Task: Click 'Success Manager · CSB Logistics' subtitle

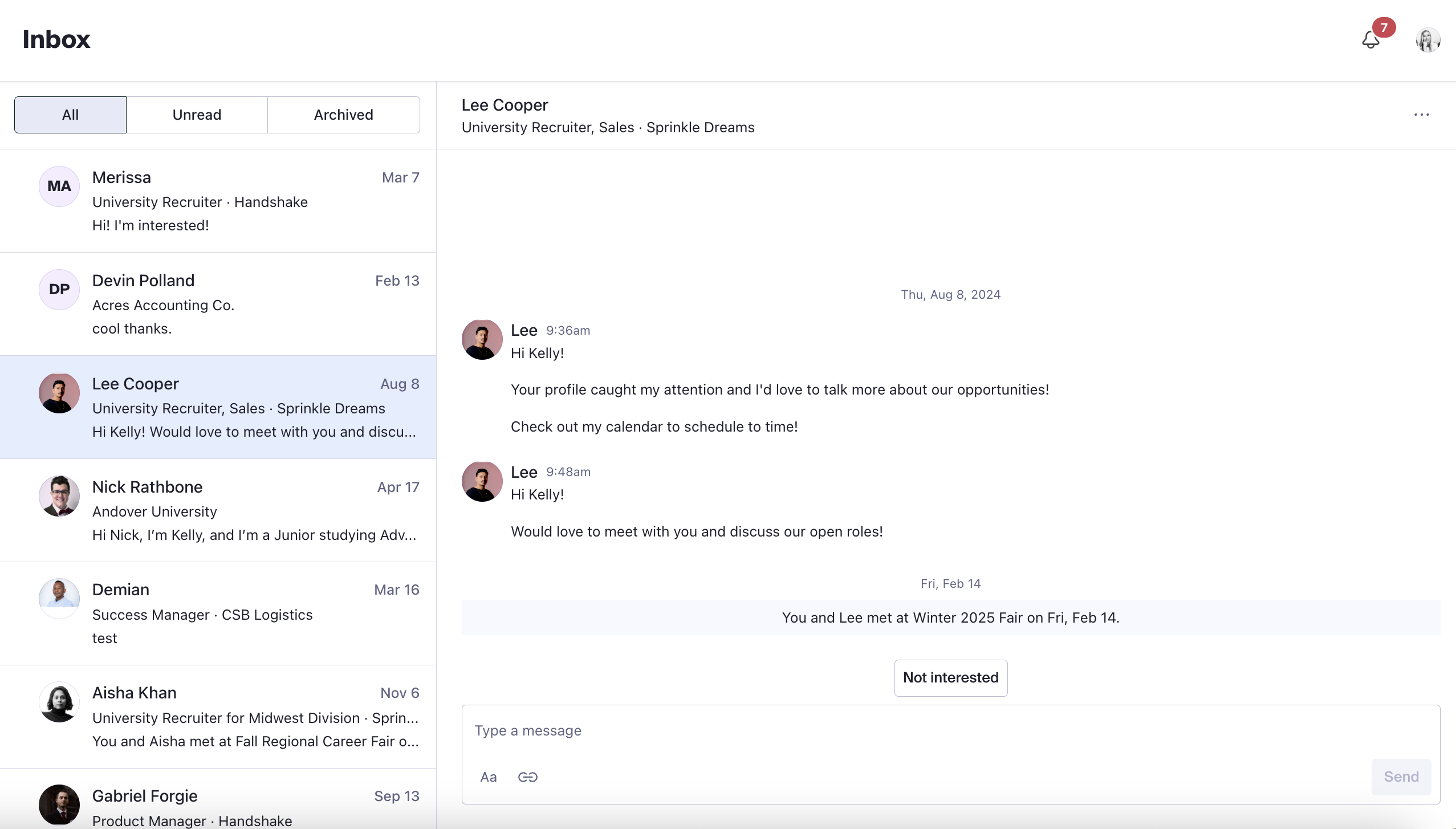Action: (x=202, y=615)
